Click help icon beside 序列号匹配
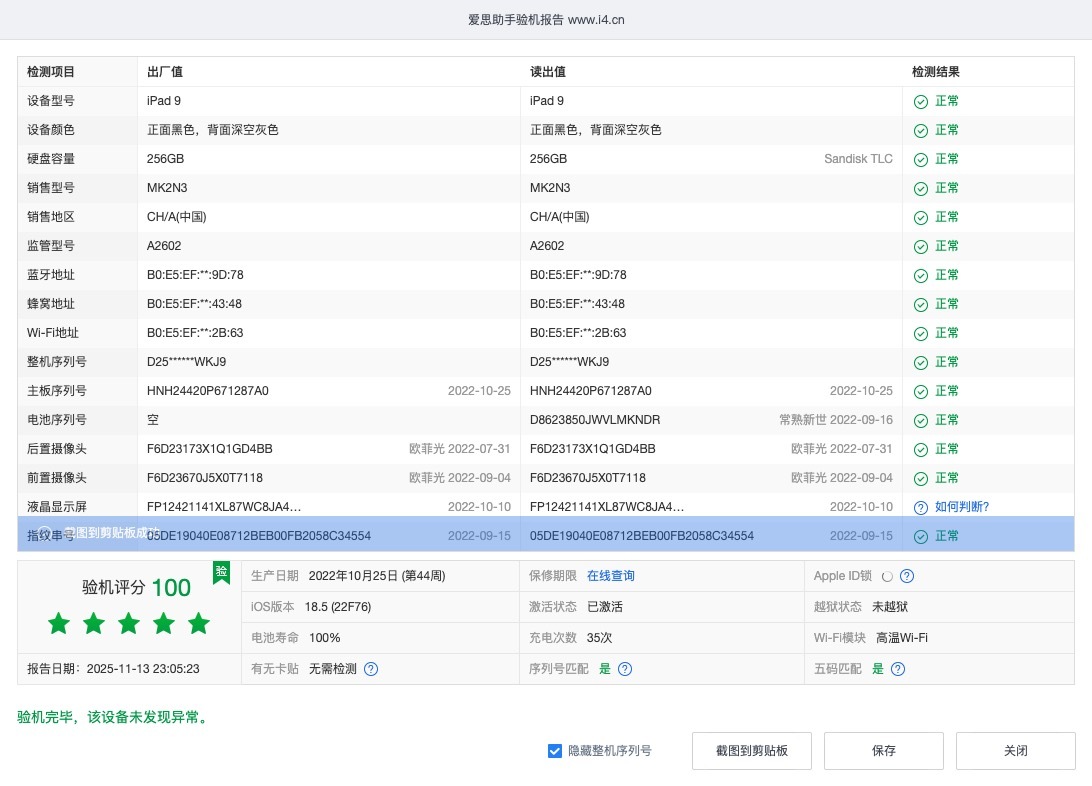The height and width of the screenshot is (786, 1092). [625, 669]
